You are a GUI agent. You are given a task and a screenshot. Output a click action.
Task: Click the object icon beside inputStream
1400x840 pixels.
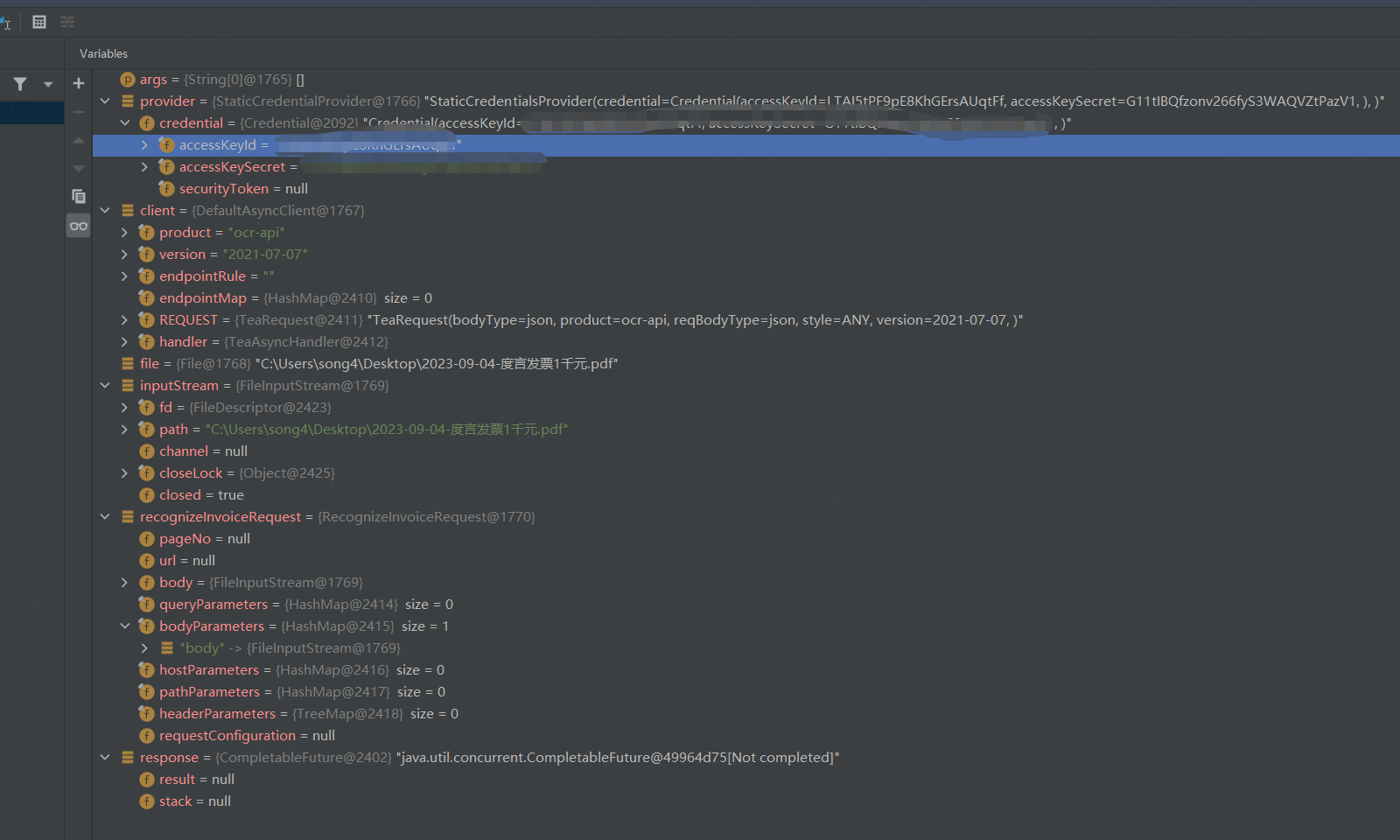tap(128, 386)
